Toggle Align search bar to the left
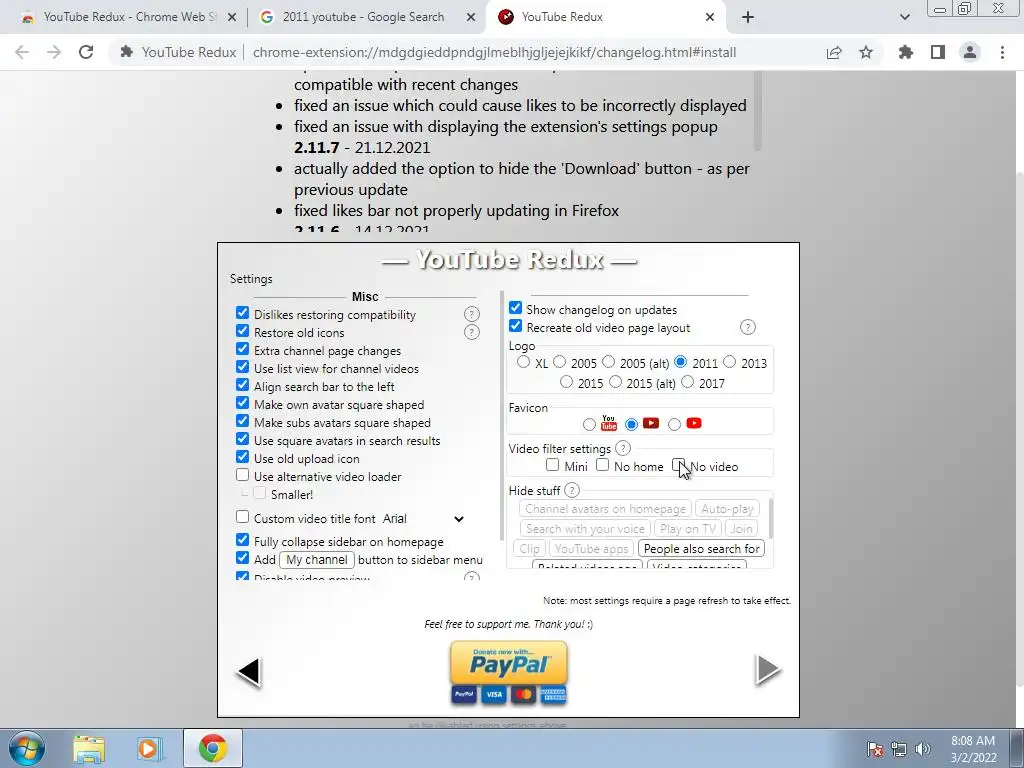The height and width of the screenshot is (768, 1024). pyautogui.click(x=242, y=385)
